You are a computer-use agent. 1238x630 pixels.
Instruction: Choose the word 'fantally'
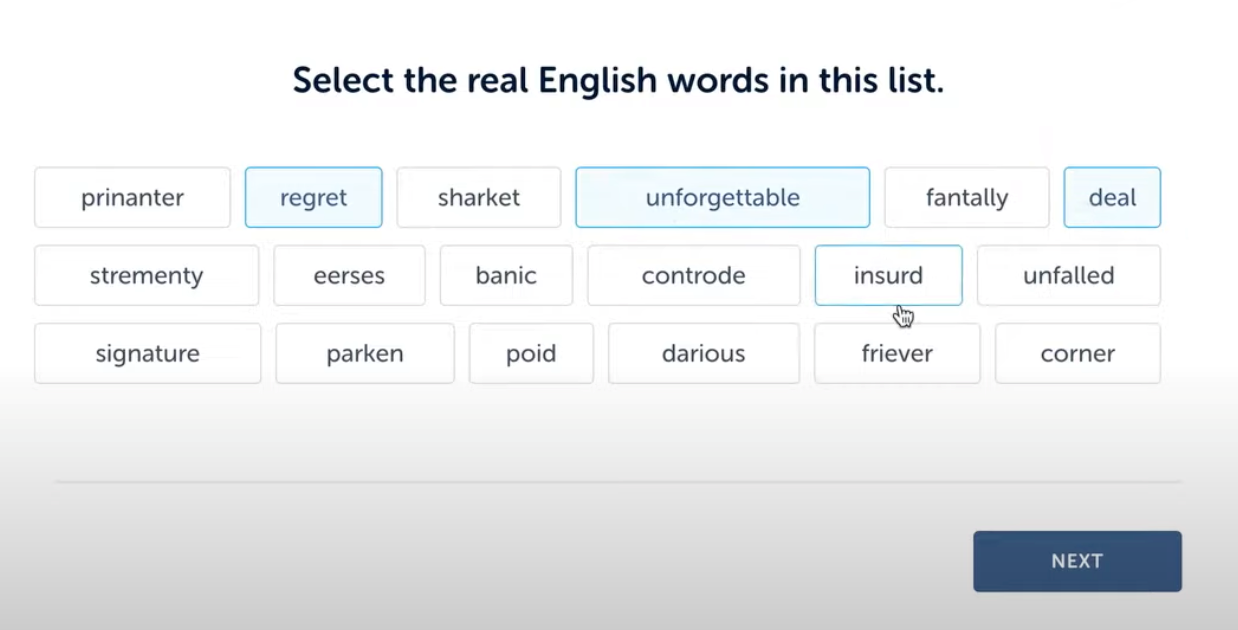966,197
